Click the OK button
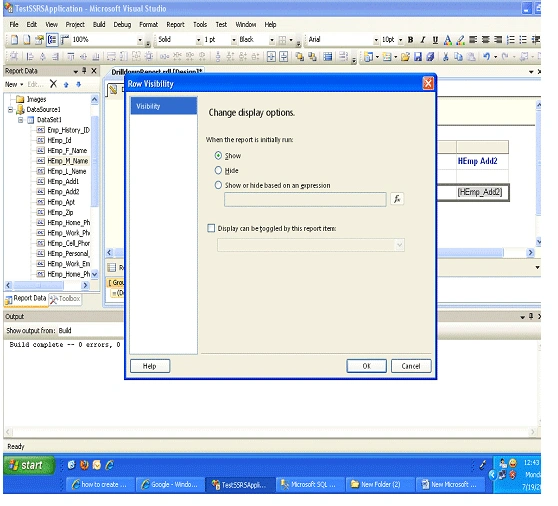This screenshot has width=558, height=506. tap(367, 366)
